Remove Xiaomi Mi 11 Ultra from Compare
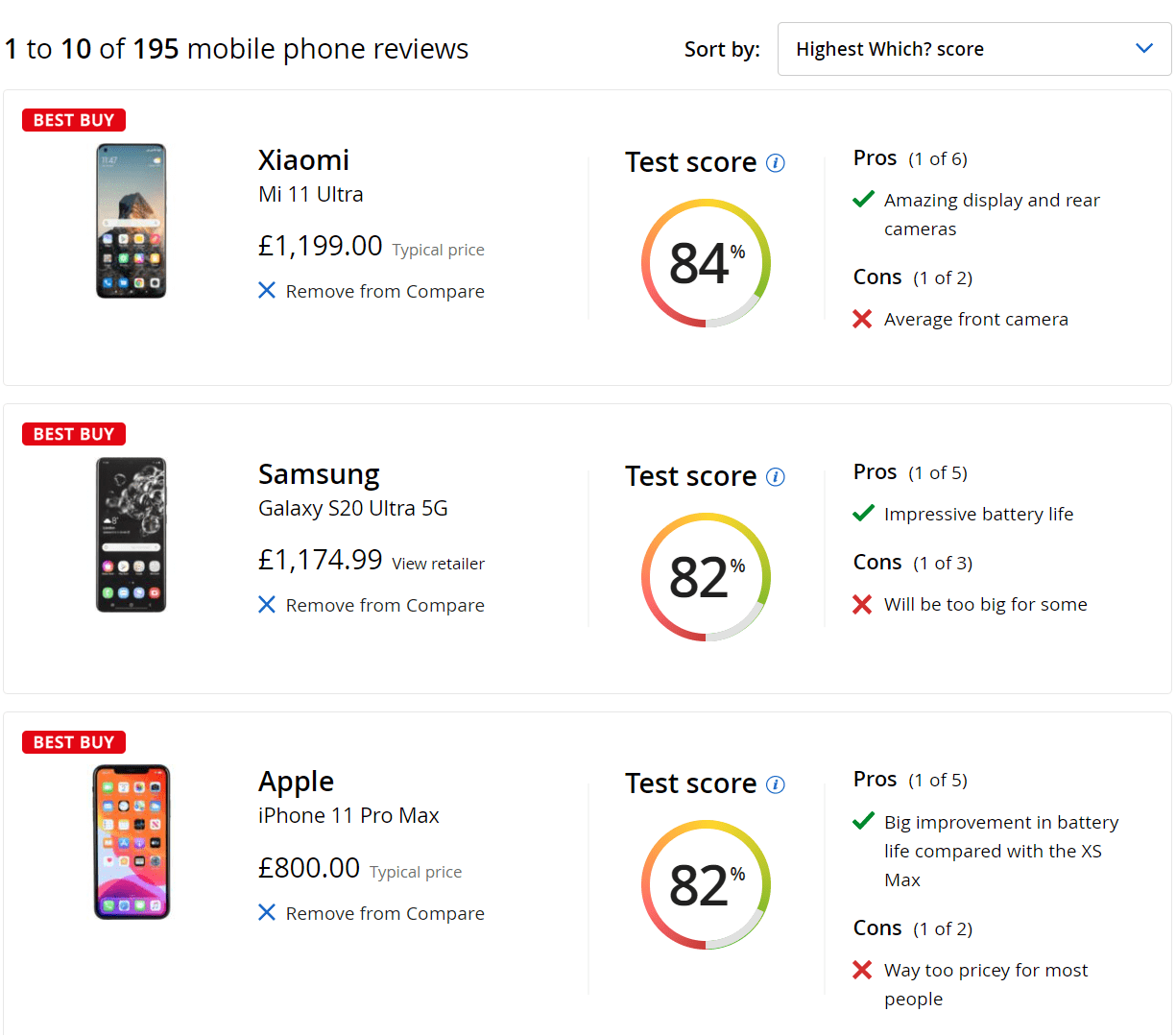 [384, 291]
